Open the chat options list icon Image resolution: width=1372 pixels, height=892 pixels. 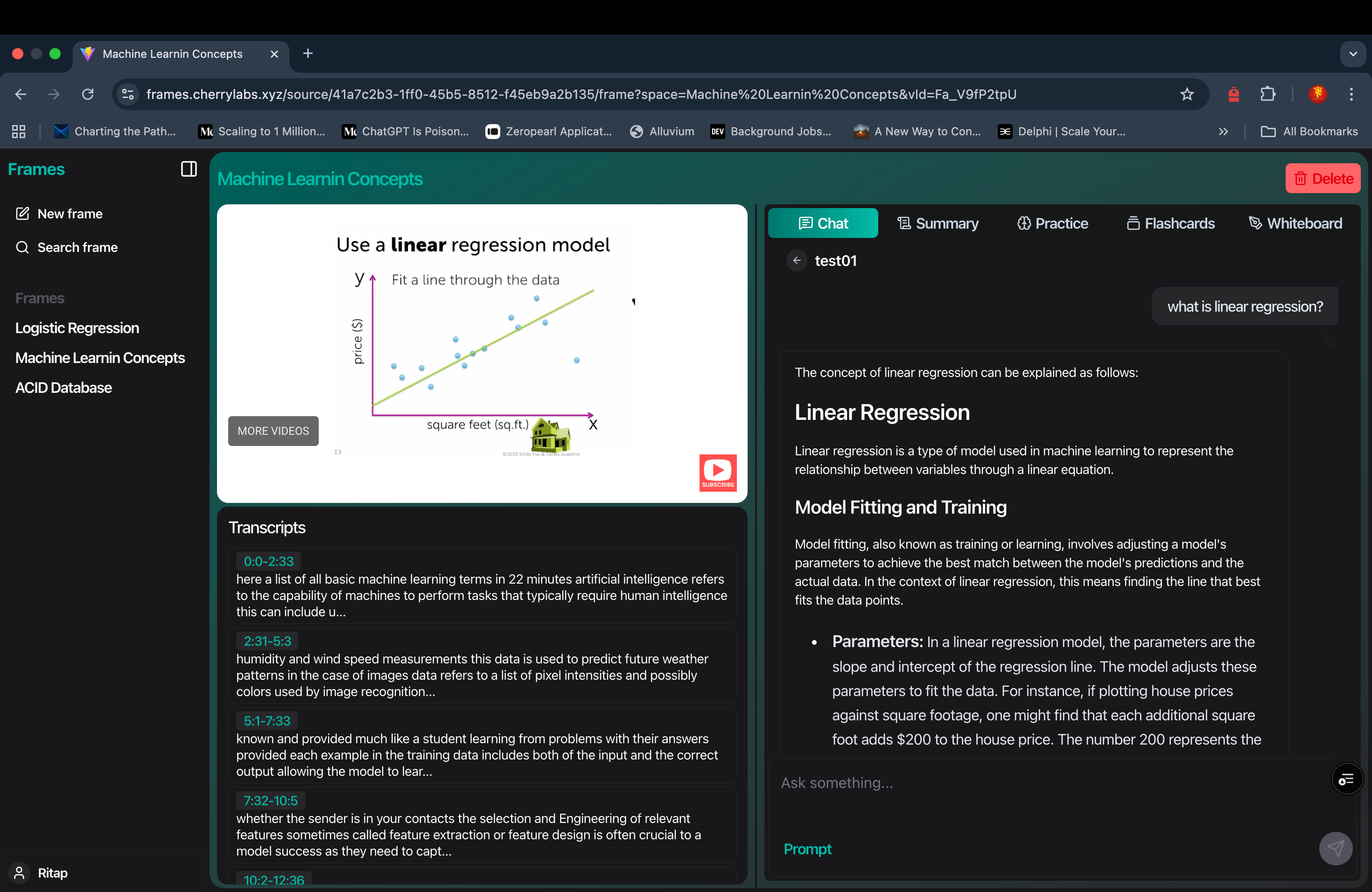1347,780
